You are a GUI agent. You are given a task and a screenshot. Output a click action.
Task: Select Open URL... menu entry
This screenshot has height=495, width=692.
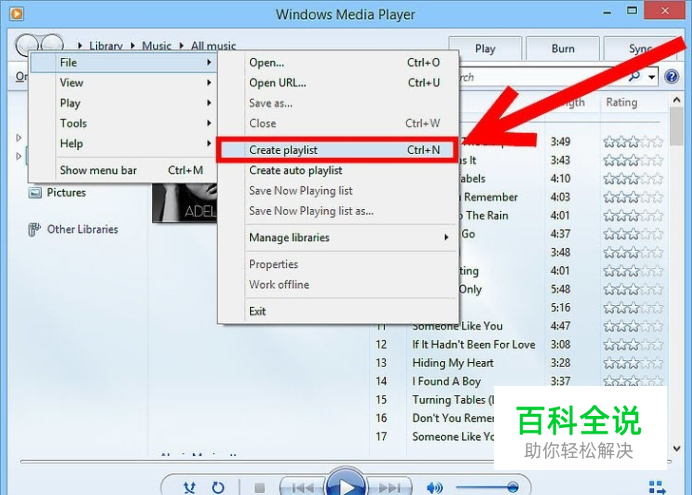click(x=338, y=83)
